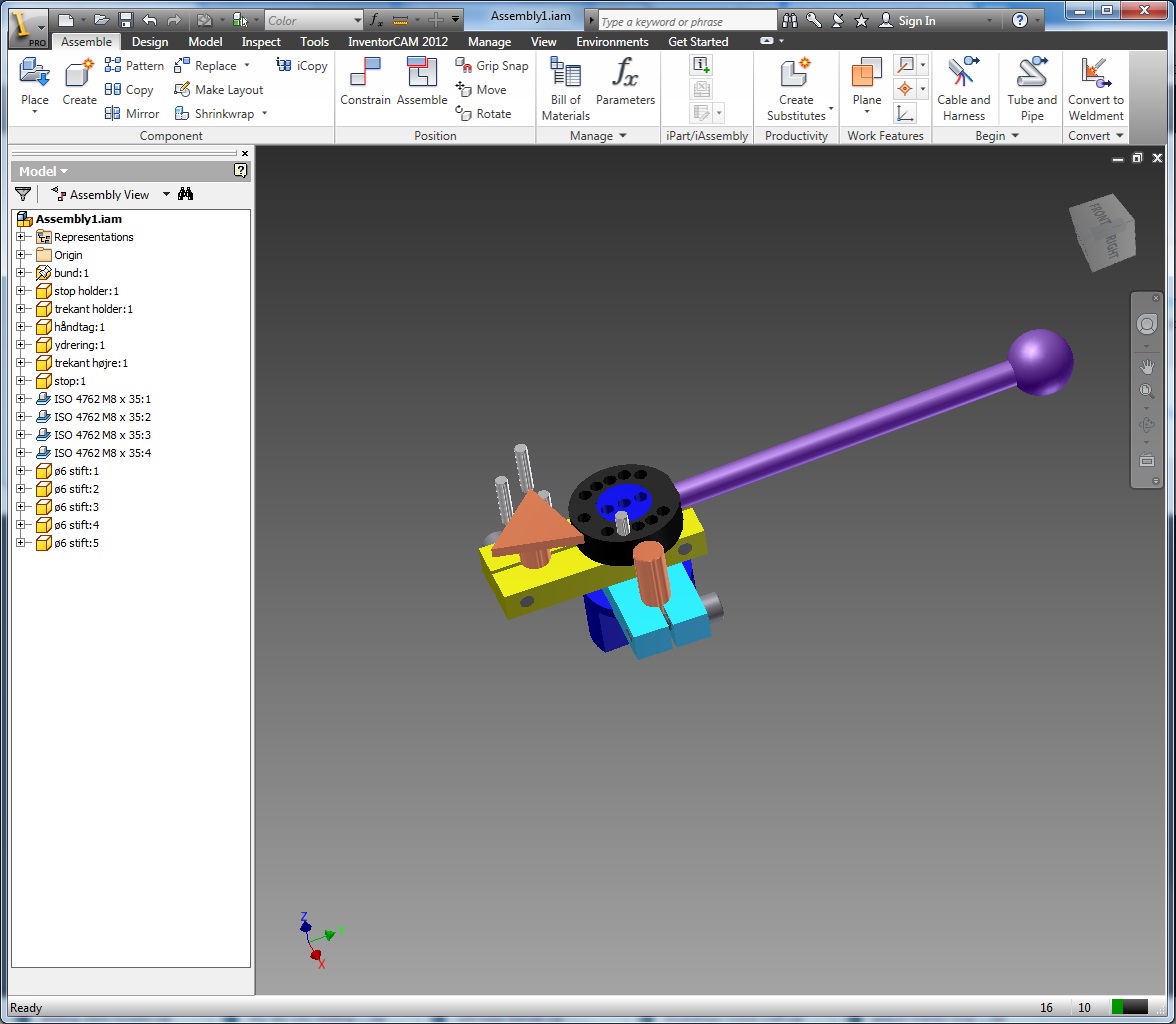
Task: Start Tube and Pipe
Action: [1031, 89]
